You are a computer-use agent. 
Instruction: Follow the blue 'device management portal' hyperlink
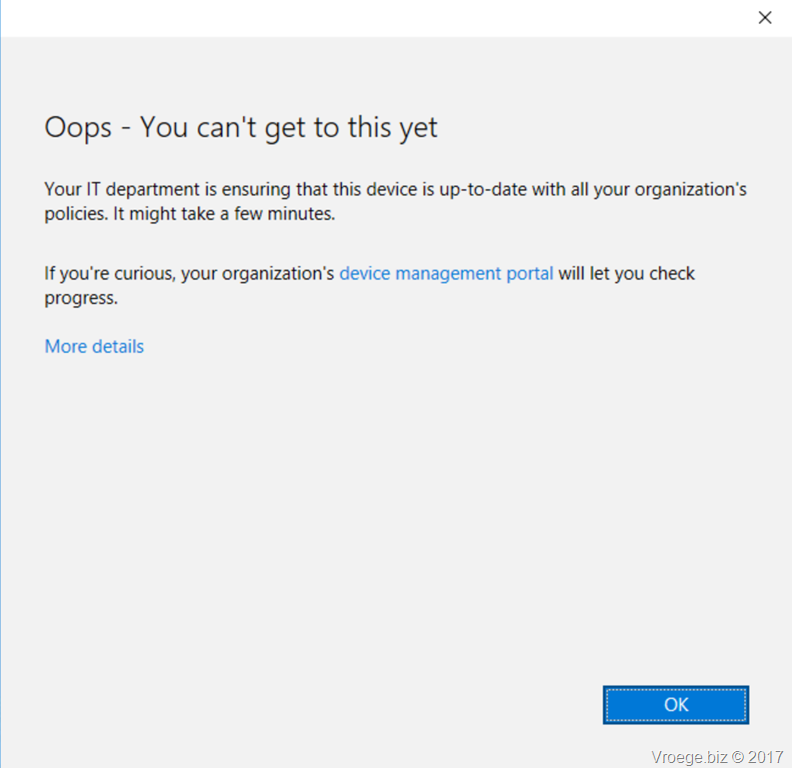[x=446, y=273]
